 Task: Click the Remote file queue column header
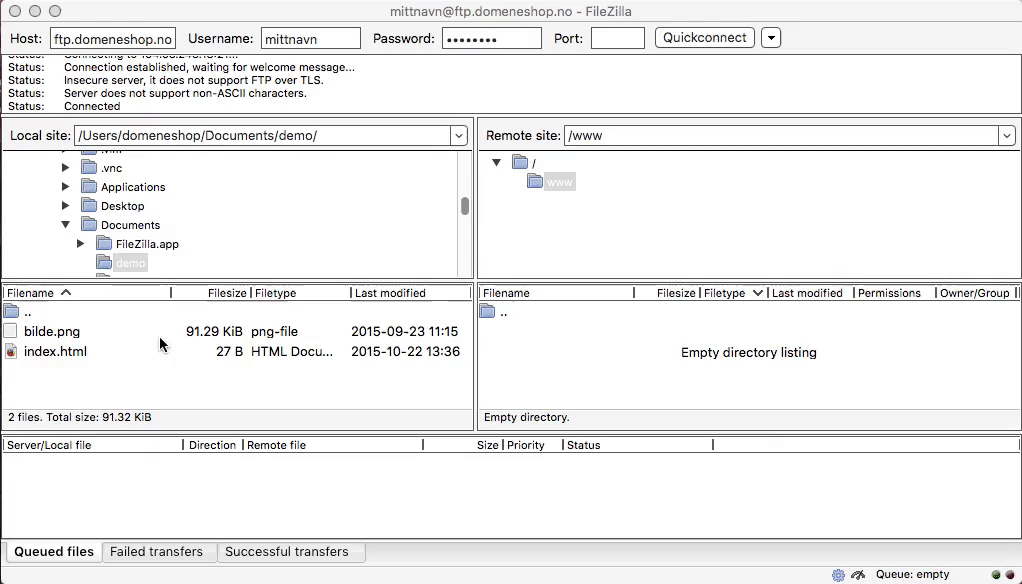click(x=333, y=445)
